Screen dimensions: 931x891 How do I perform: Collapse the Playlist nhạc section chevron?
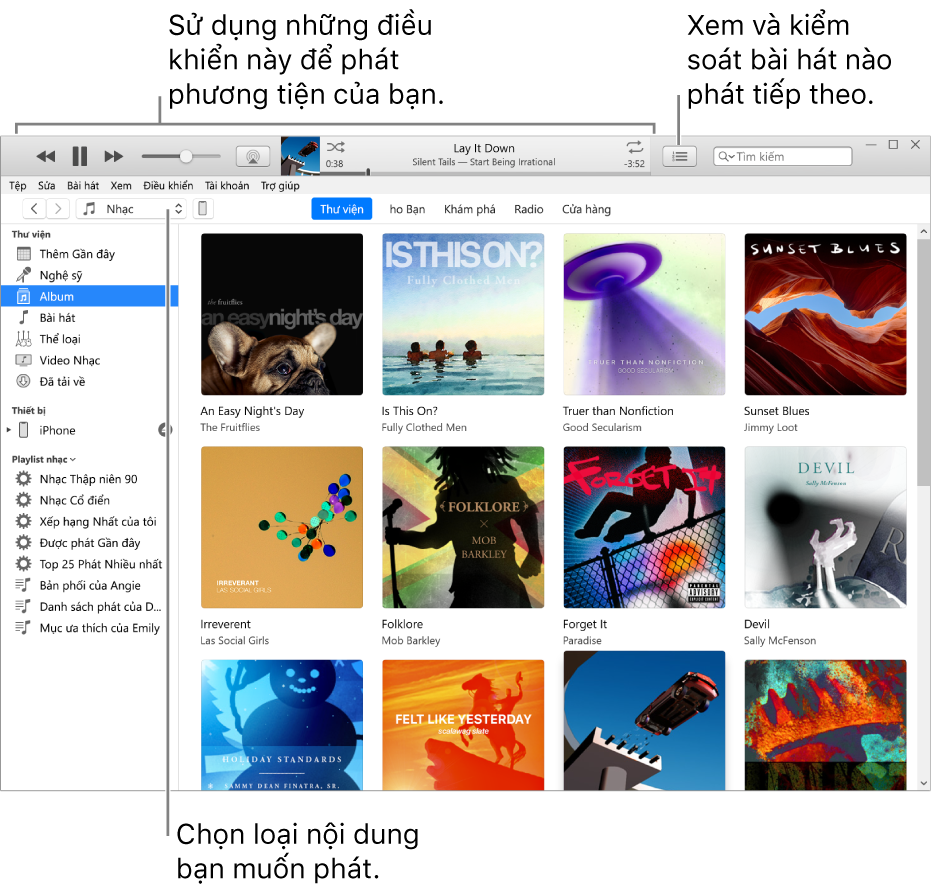coord(73,459)
